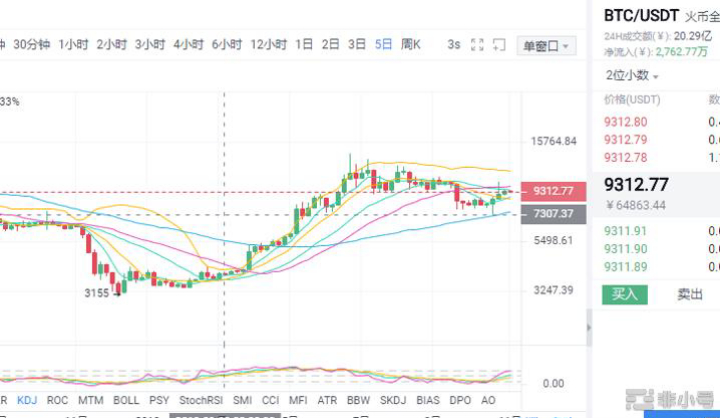
Task: Select the 2小时 timeframe
Action: pos(112,45)
